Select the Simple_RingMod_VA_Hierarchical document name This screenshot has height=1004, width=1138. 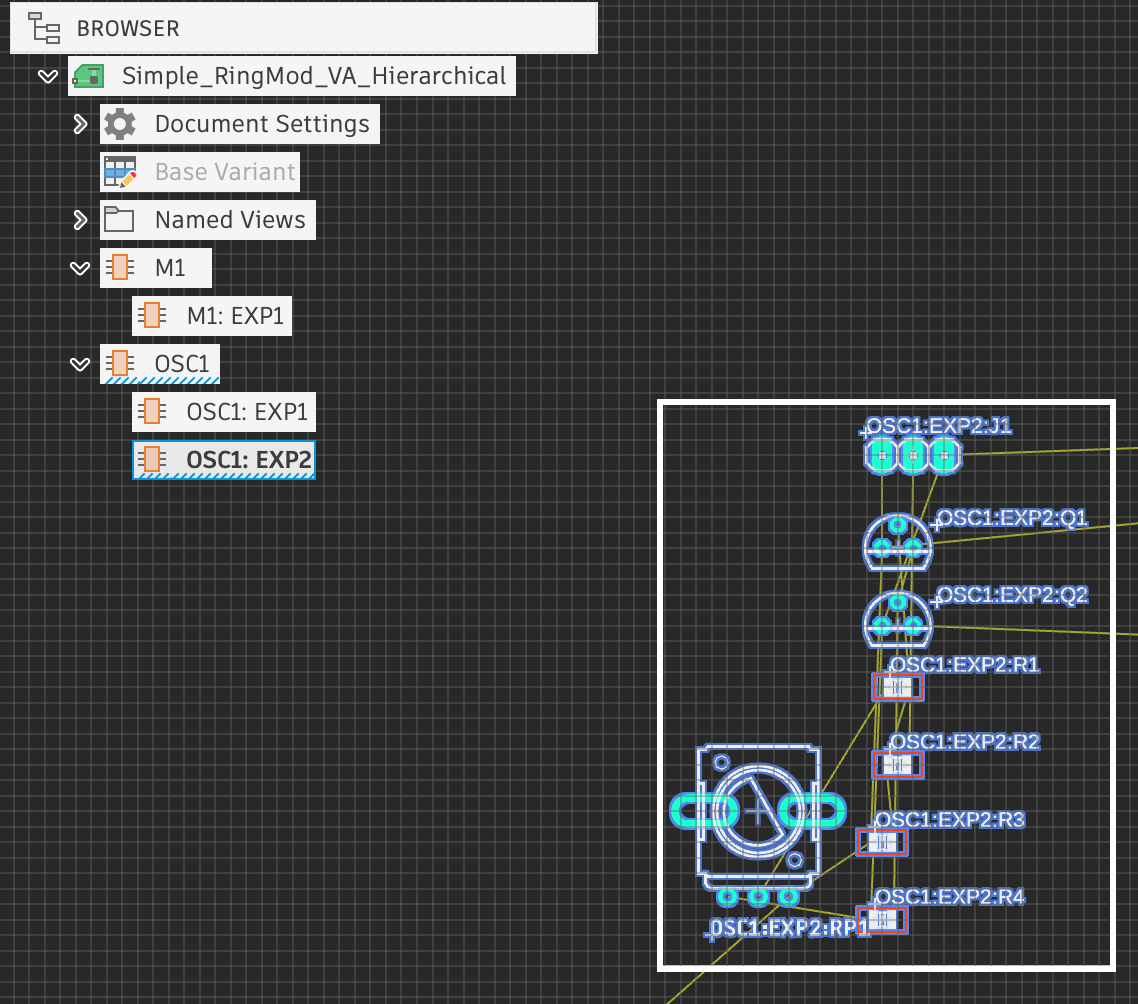pos(314,76)
